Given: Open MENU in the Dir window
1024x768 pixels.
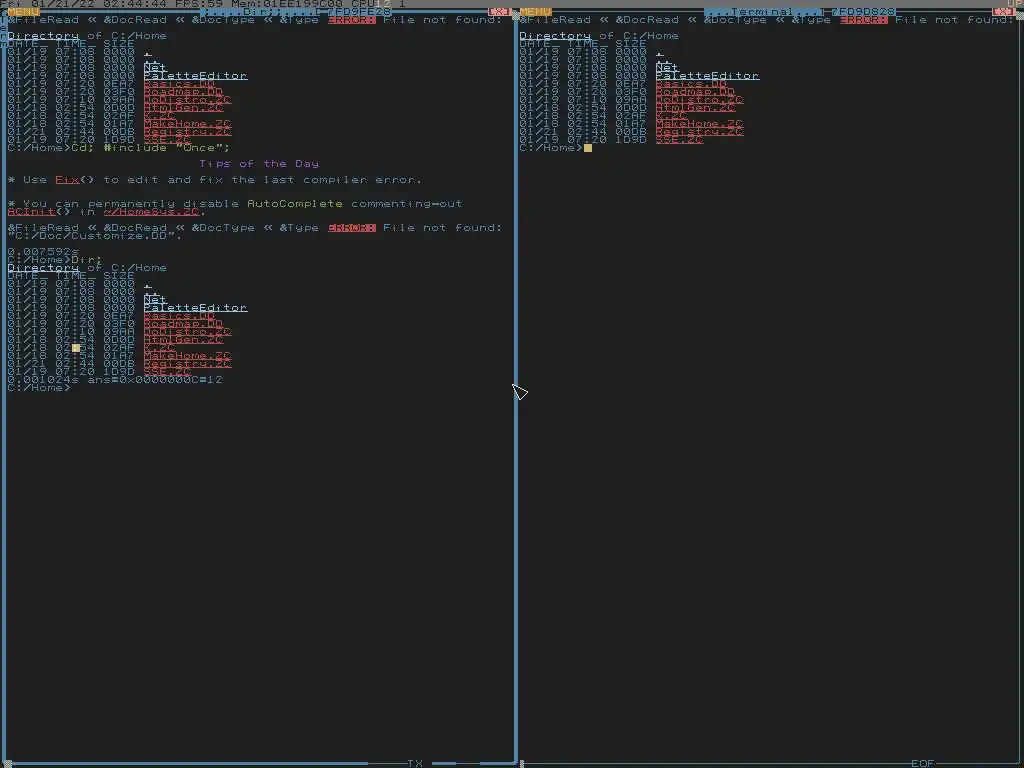Looking at the screenshot, I should point(24,12).
